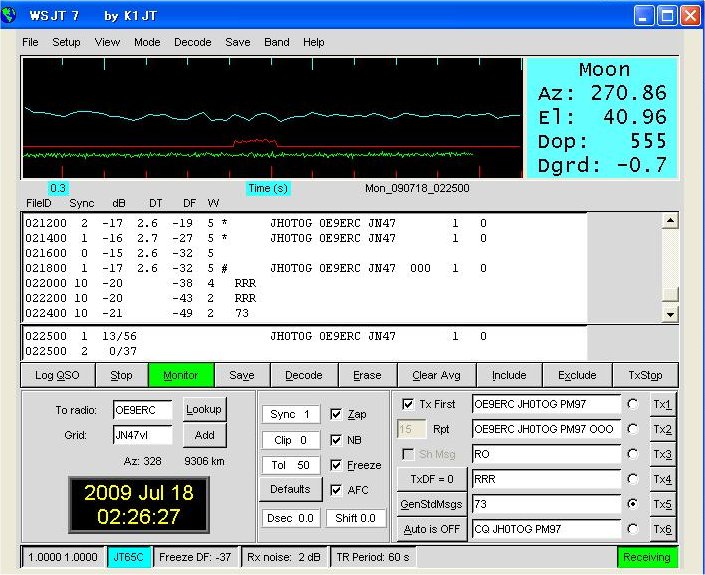This screenshot has width=705, height=575.
Task: Click the Tx3 button
Action: pyautogui.click(x=663, y=454)
